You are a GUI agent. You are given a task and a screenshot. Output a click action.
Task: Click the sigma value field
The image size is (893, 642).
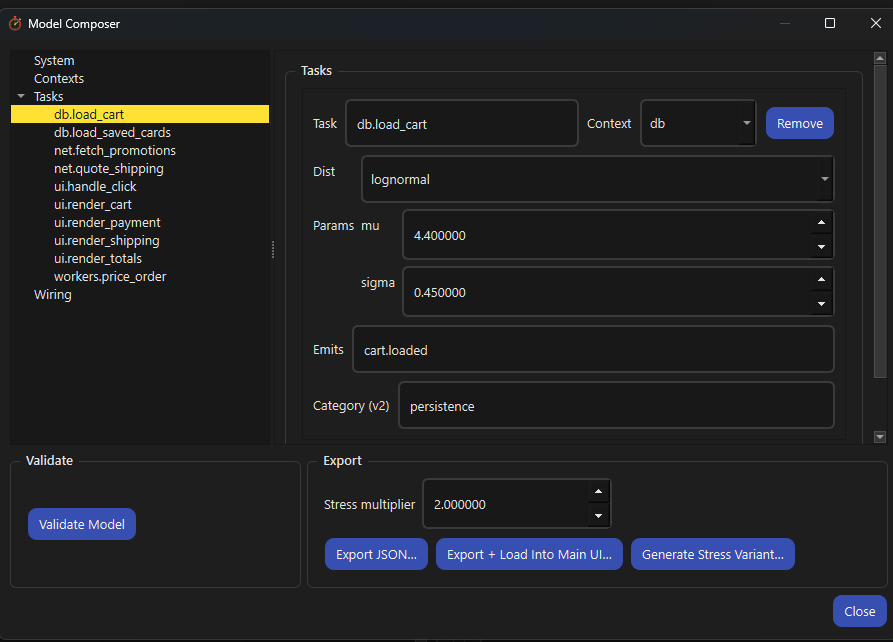607,292
